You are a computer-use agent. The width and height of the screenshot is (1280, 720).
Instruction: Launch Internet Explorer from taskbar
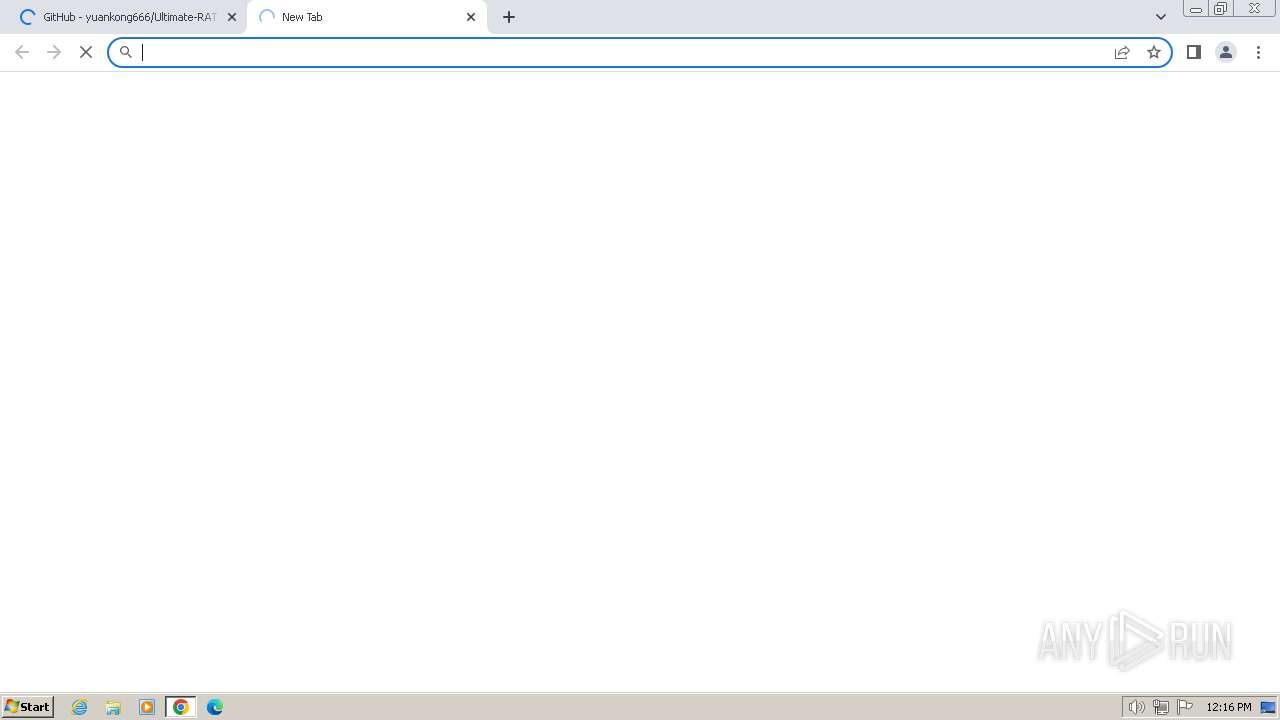pos(80,707)
